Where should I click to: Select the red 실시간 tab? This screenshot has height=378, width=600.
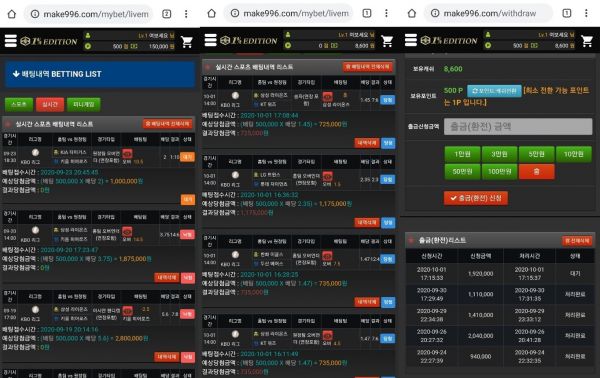point(50,104)
